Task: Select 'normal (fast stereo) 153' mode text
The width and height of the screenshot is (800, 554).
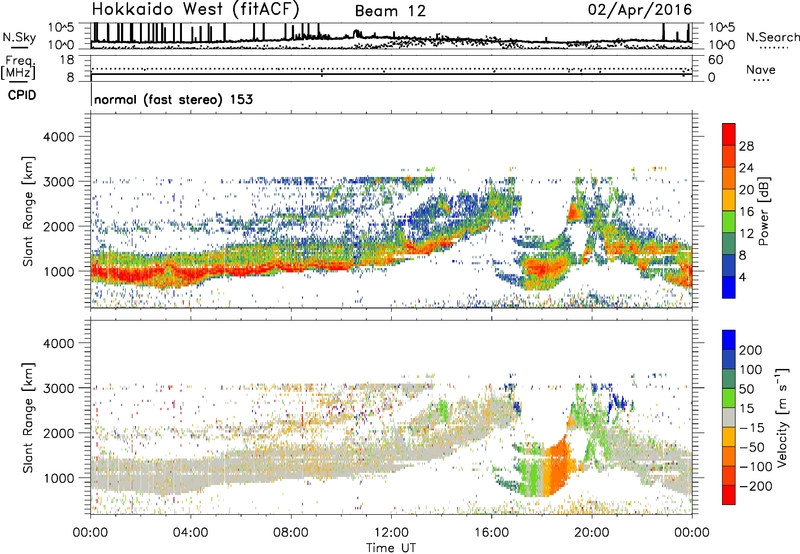Action: point(173,99)
